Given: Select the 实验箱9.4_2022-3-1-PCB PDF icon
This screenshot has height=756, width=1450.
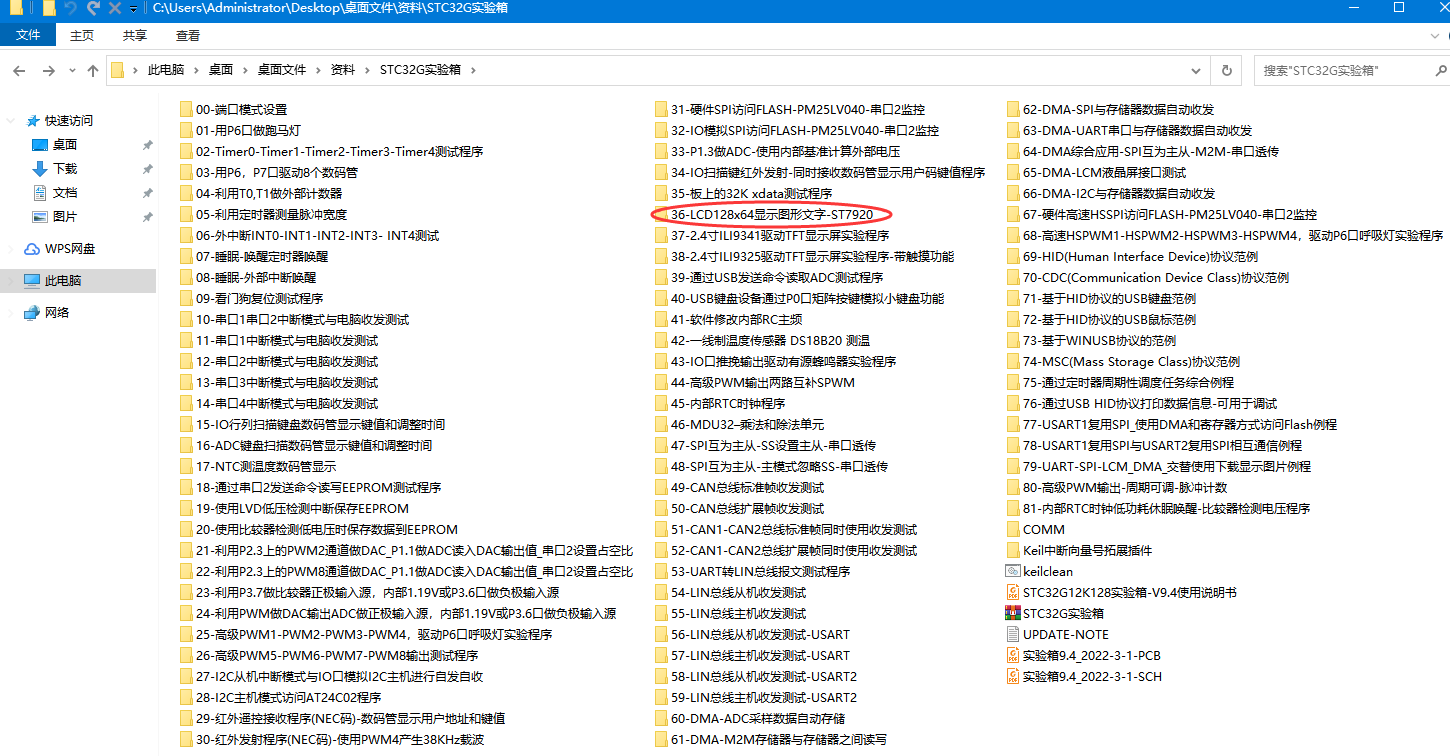Looking at the screenshot, I should pos(1013,656).
